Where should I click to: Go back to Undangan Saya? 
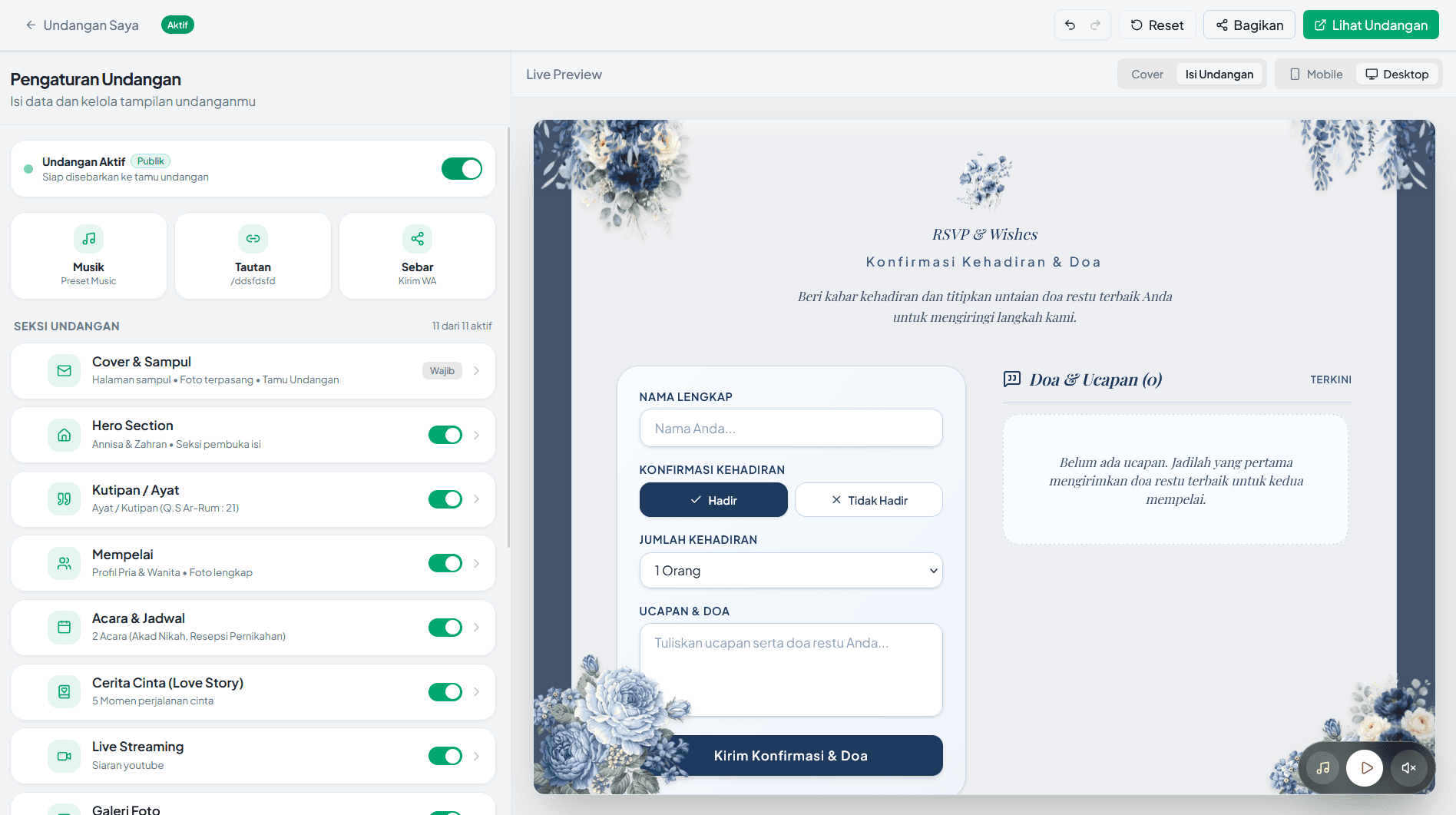(x=81, y=25)
